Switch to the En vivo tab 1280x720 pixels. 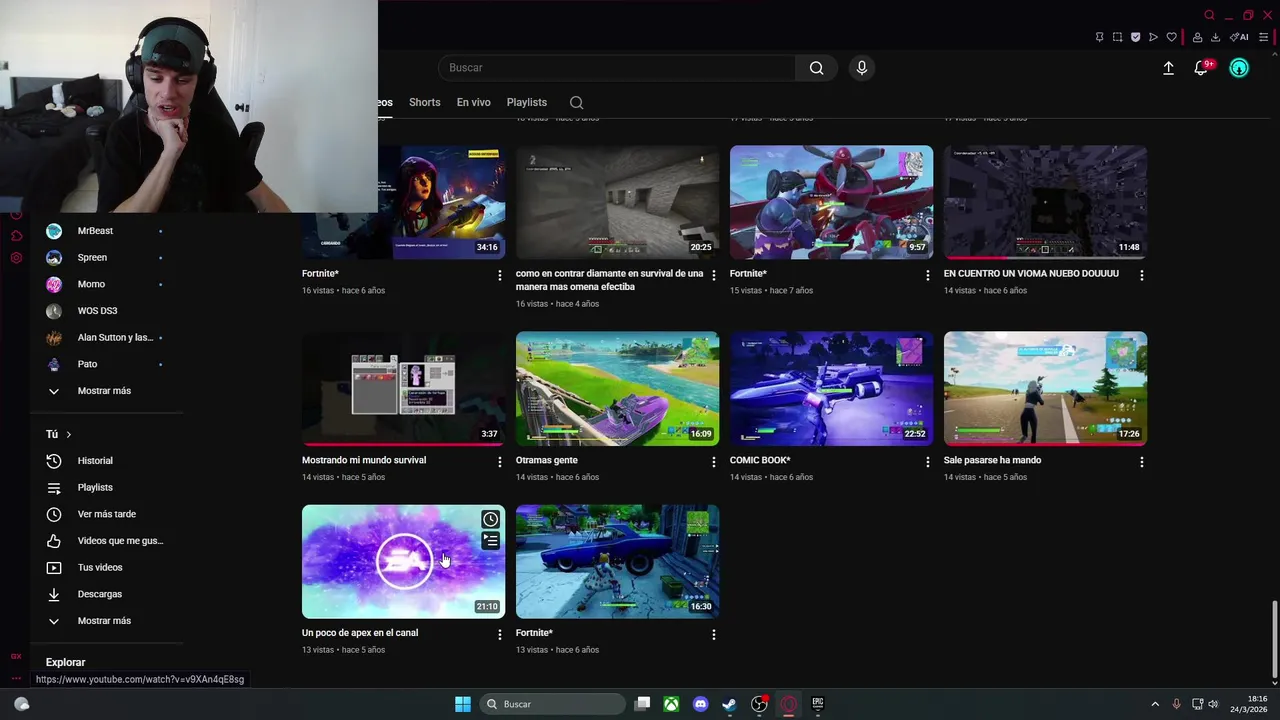click(473, 102)
